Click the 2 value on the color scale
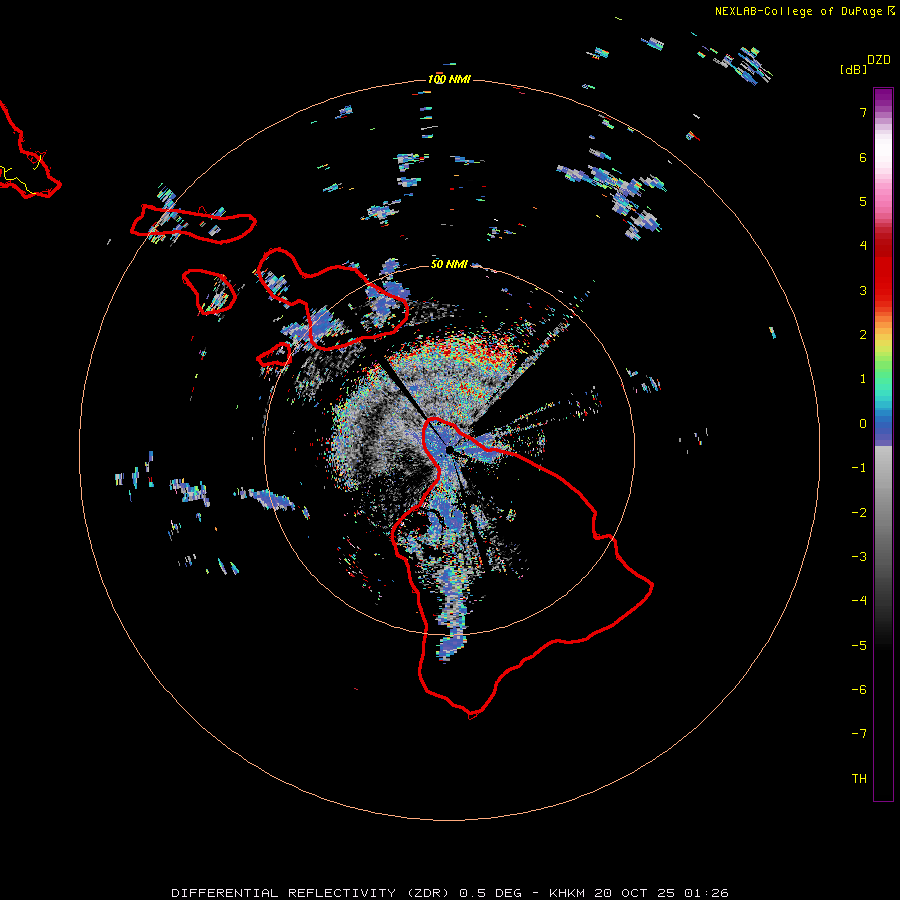Image resolution: width=900 pixels, height=900 pixels. coord(863,335)
